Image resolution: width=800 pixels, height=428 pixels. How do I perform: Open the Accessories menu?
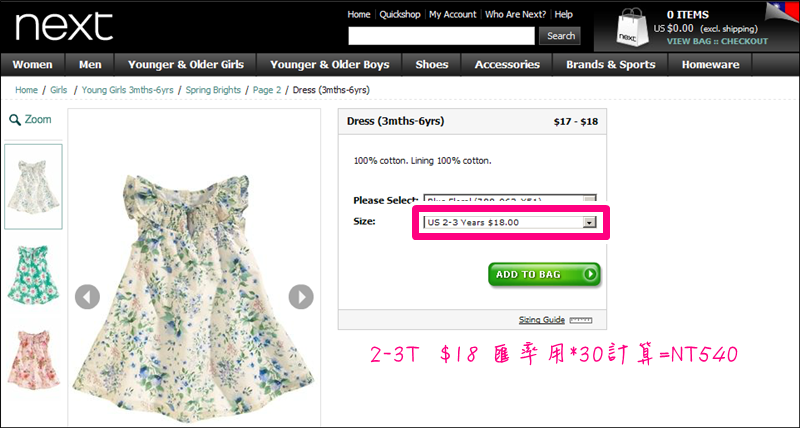507,65
